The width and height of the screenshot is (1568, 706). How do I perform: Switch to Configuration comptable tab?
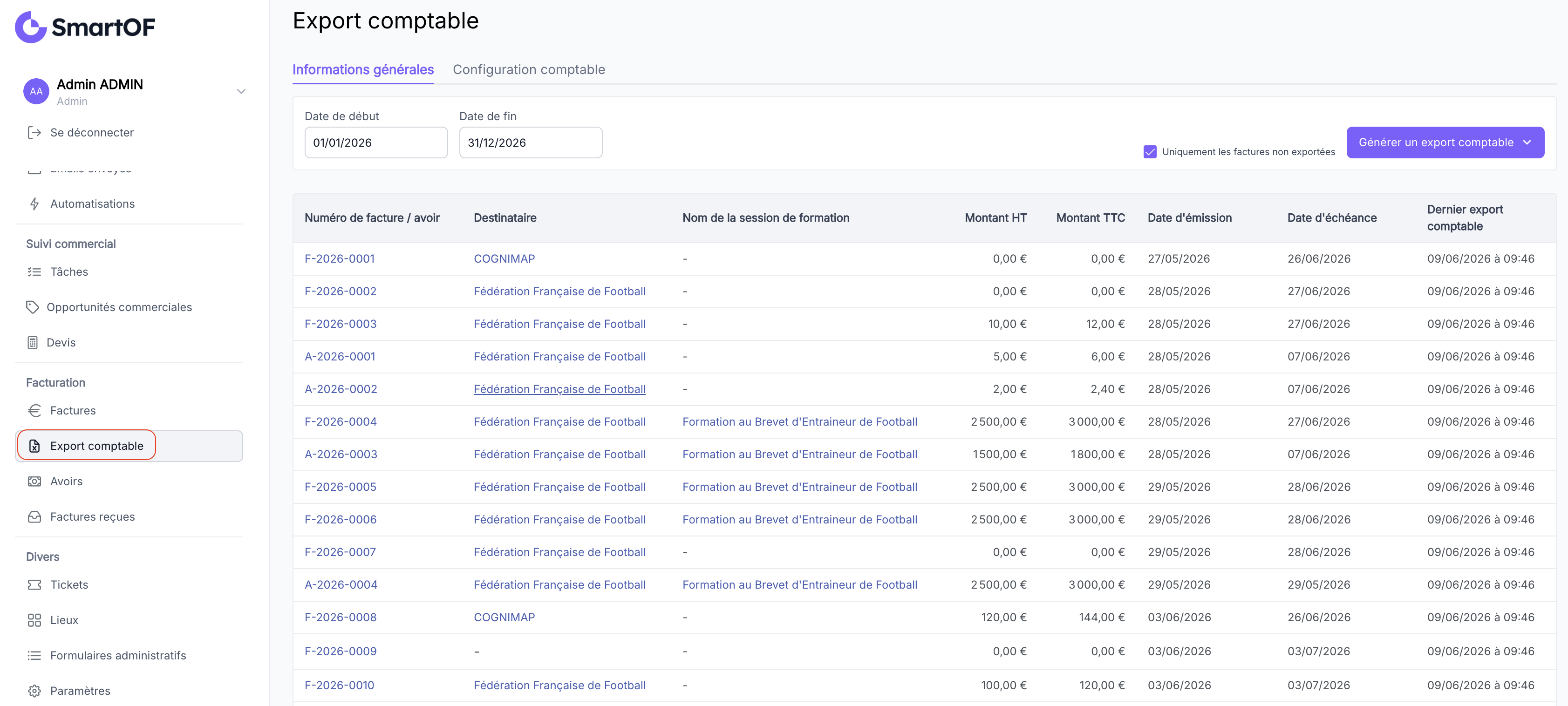[x=528, y=69]
